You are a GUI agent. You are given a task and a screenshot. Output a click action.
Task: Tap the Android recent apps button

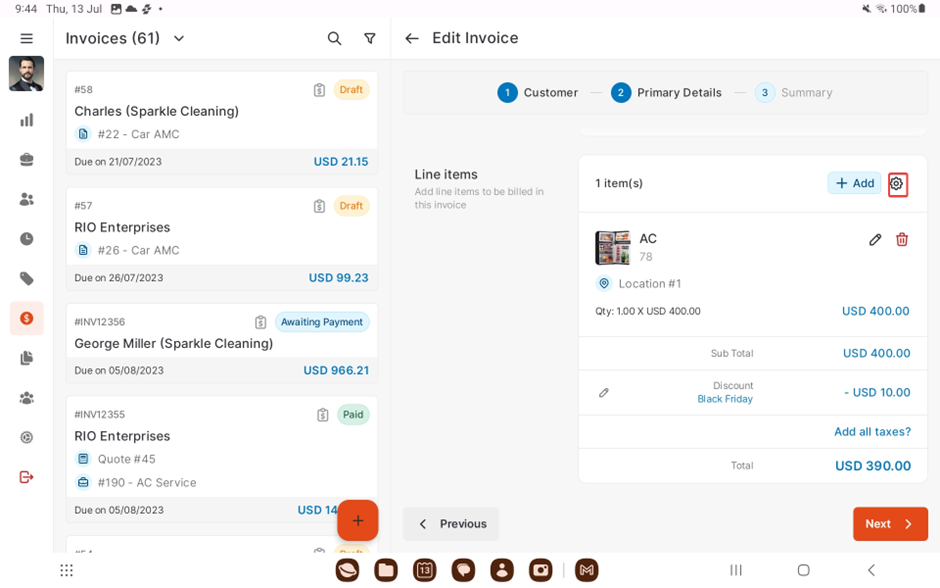[x=736, y=571]
